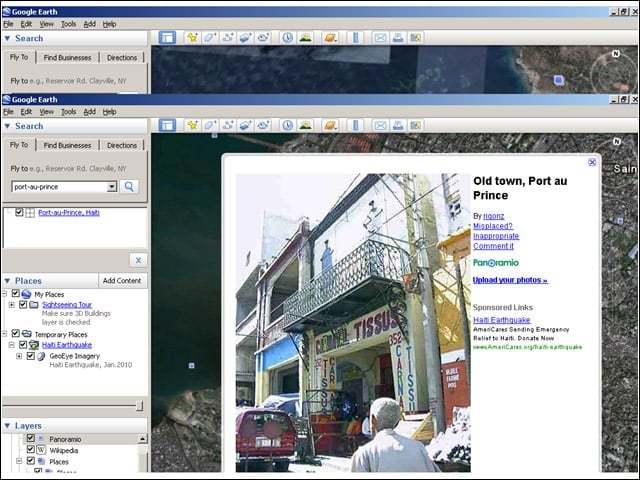Toggle Places layer checkbox
Screen dimensions: 640x480
[x=31, y=461]
